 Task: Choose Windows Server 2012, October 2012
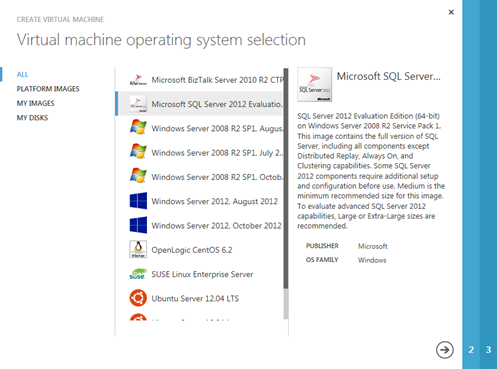(x=200, y=226)
